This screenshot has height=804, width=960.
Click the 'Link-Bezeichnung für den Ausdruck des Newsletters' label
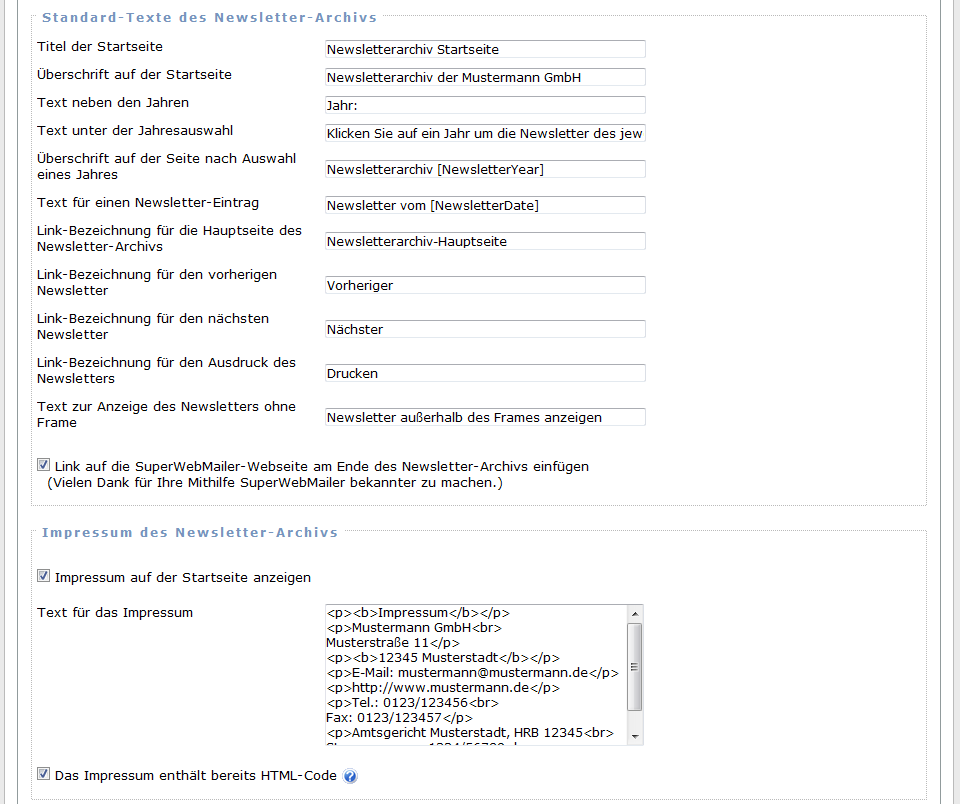(167, 370)
